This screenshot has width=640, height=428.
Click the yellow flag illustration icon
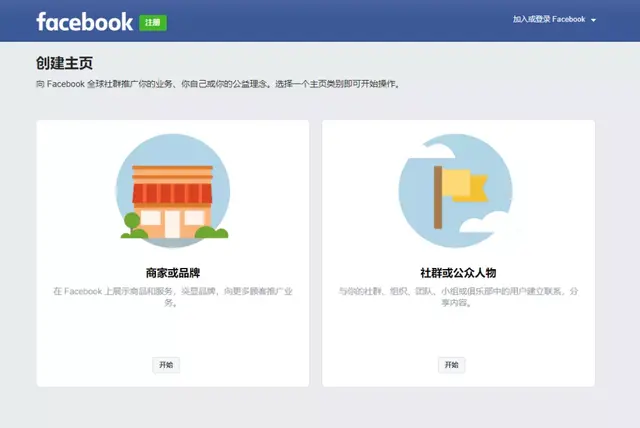[x=456, y=191]
